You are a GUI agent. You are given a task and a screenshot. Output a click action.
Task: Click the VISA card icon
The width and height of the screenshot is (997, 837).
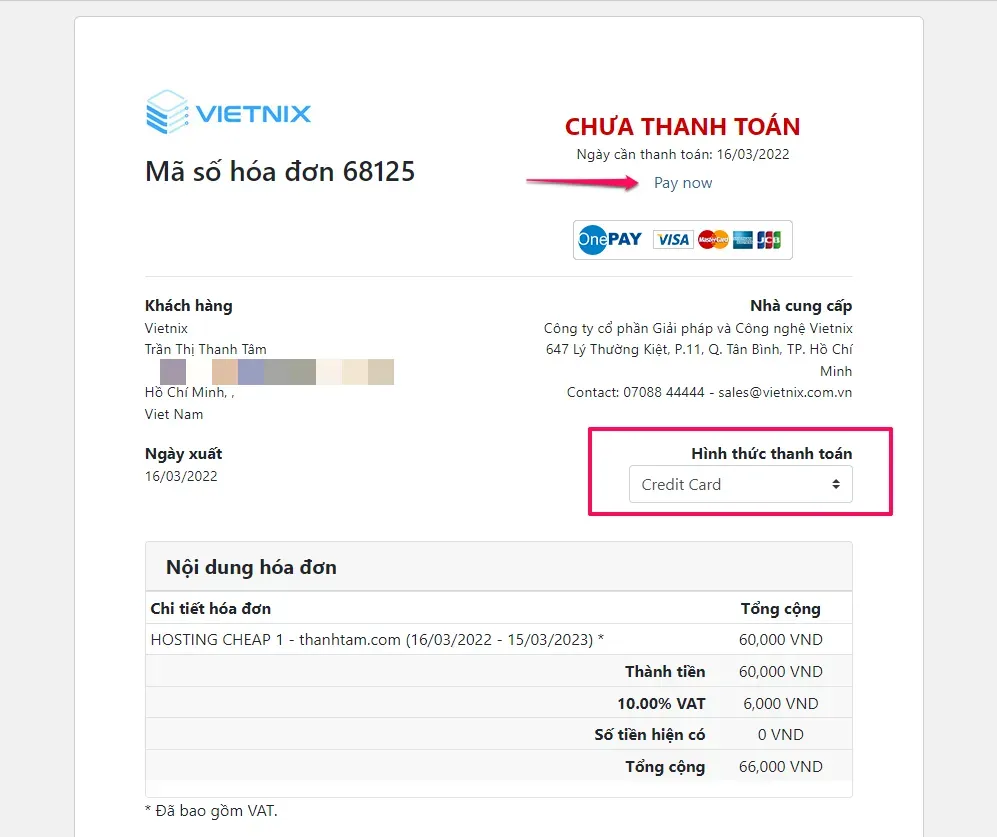coord(673,240)
